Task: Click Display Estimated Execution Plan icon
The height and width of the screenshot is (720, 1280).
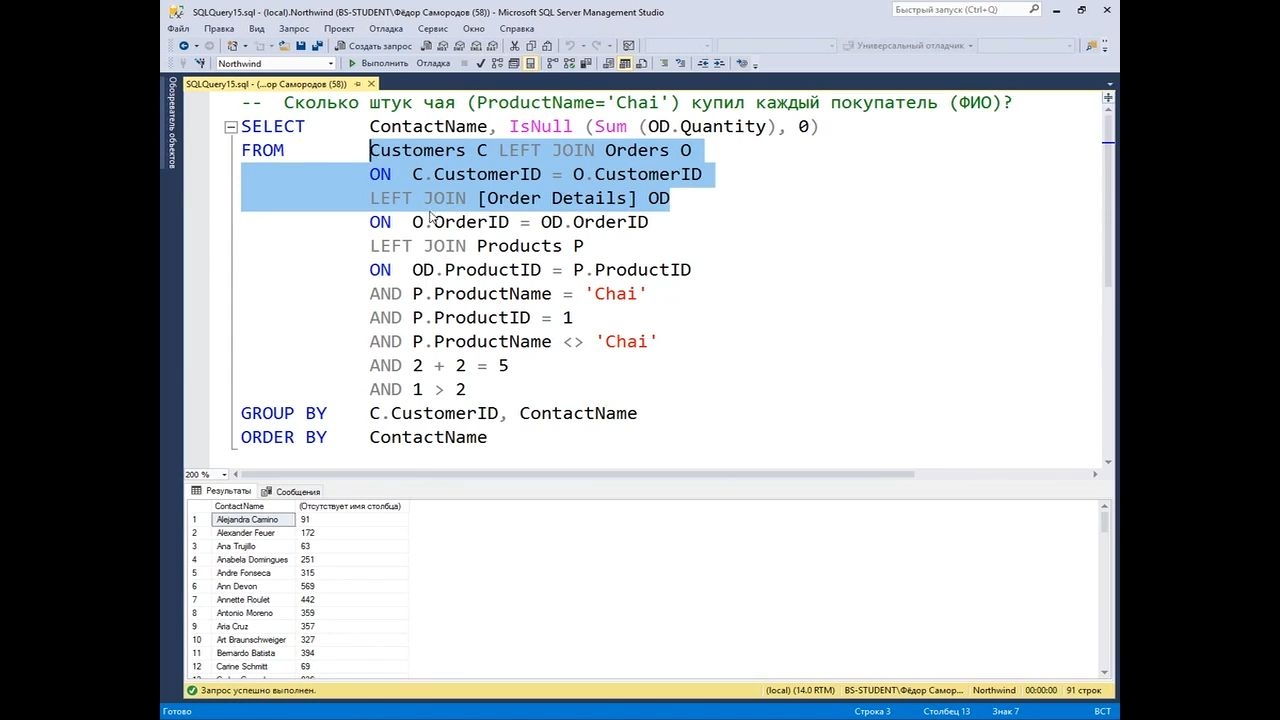Action: (x=497, y=64)
